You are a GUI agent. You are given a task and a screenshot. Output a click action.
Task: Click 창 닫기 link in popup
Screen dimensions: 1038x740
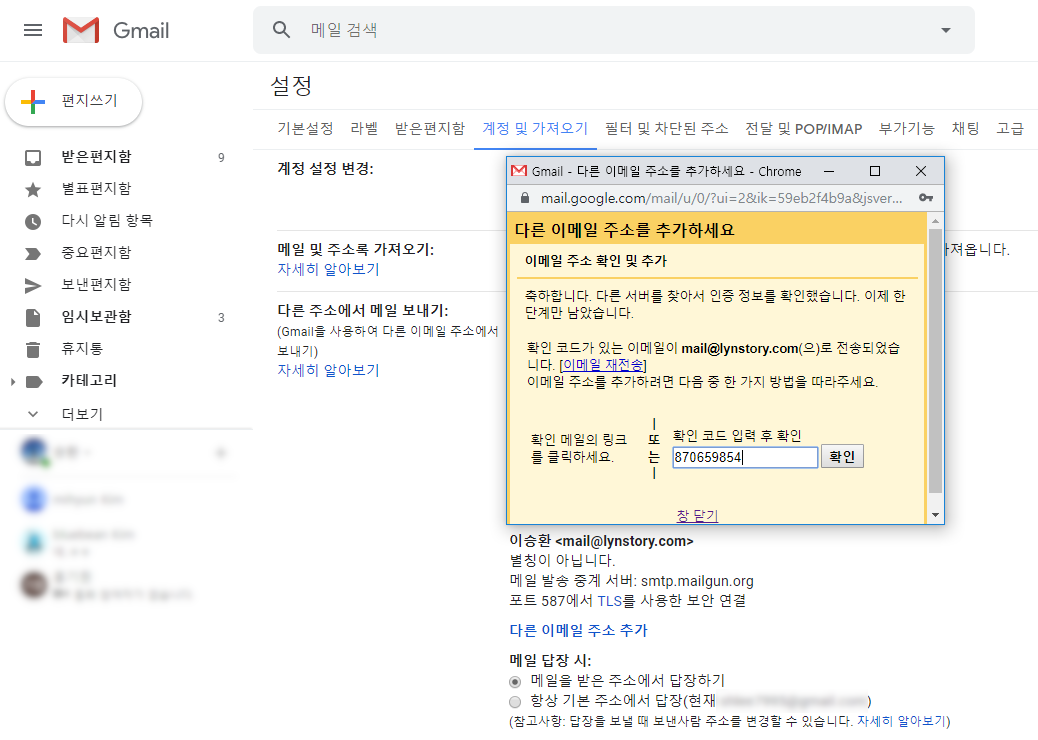pyautogui.click(x=697, y=515)
